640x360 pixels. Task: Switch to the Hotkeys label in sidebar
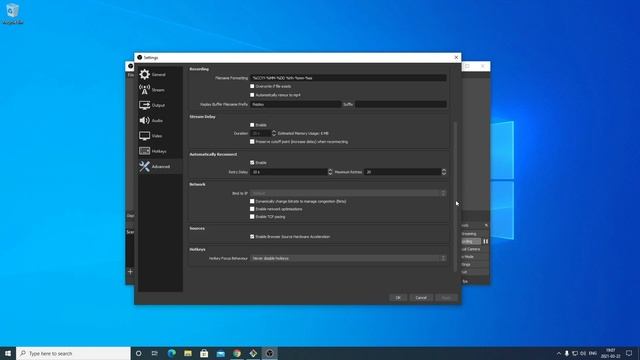[159, 151]
